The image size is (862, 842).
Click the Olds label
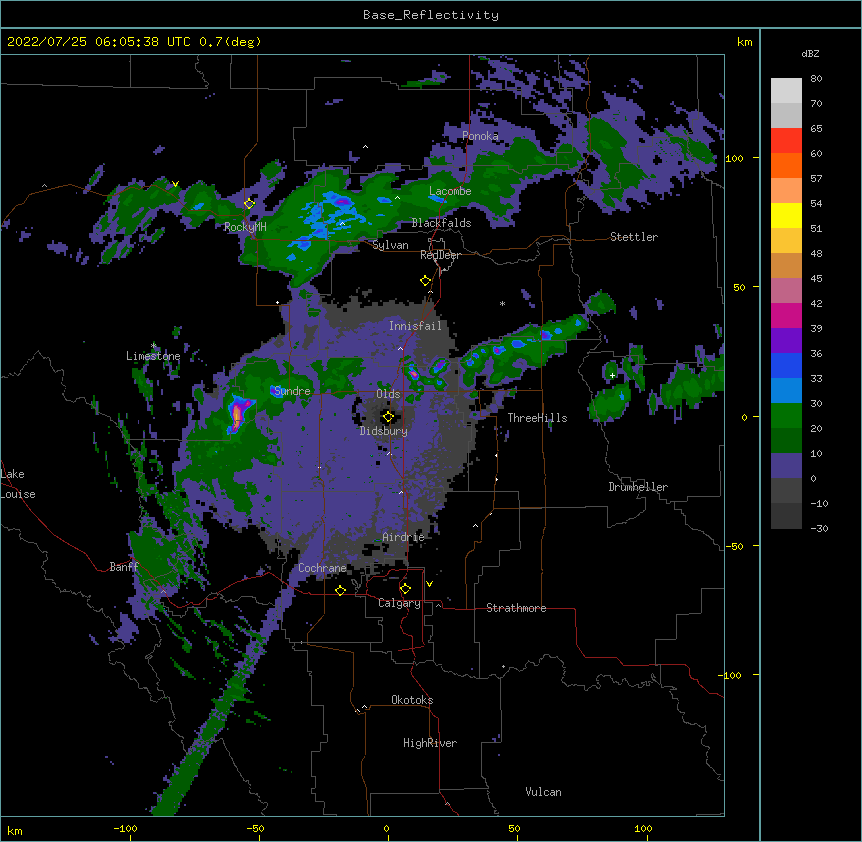[x=388, y=394]
